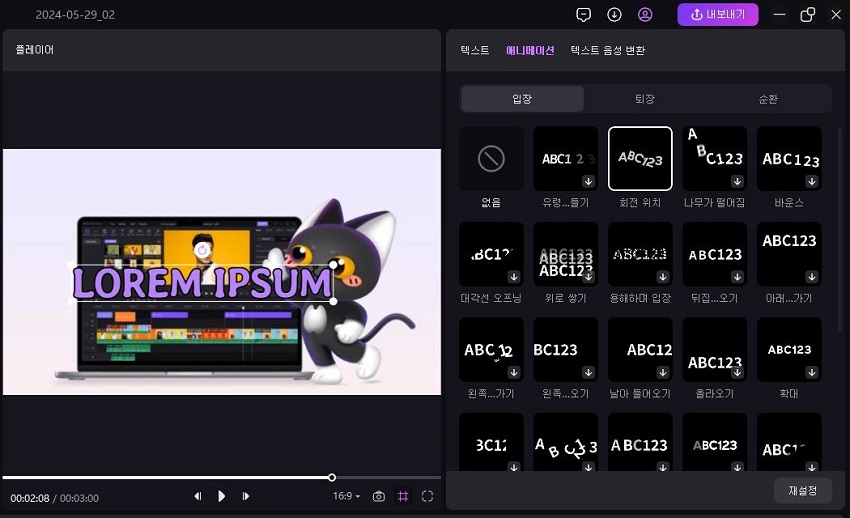Apply the 뒤집...오기 animation preset
Screen dimensions: 850x518
coord(714,254)
